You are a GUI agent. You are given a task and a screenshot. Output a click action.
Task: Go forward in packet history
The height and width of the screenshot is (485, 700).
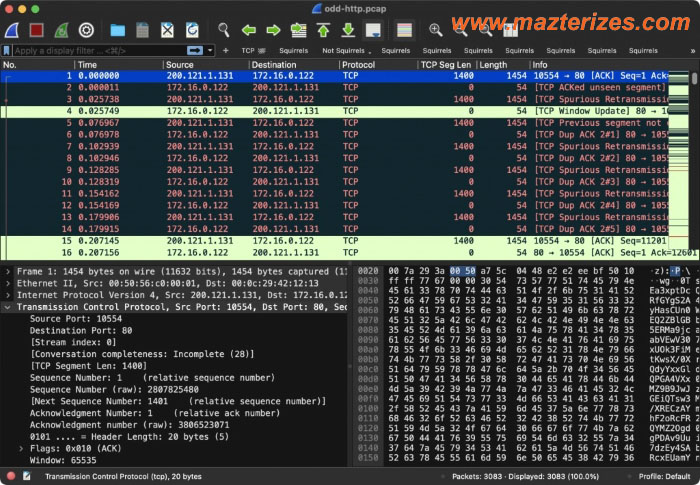tap(273, 30)
